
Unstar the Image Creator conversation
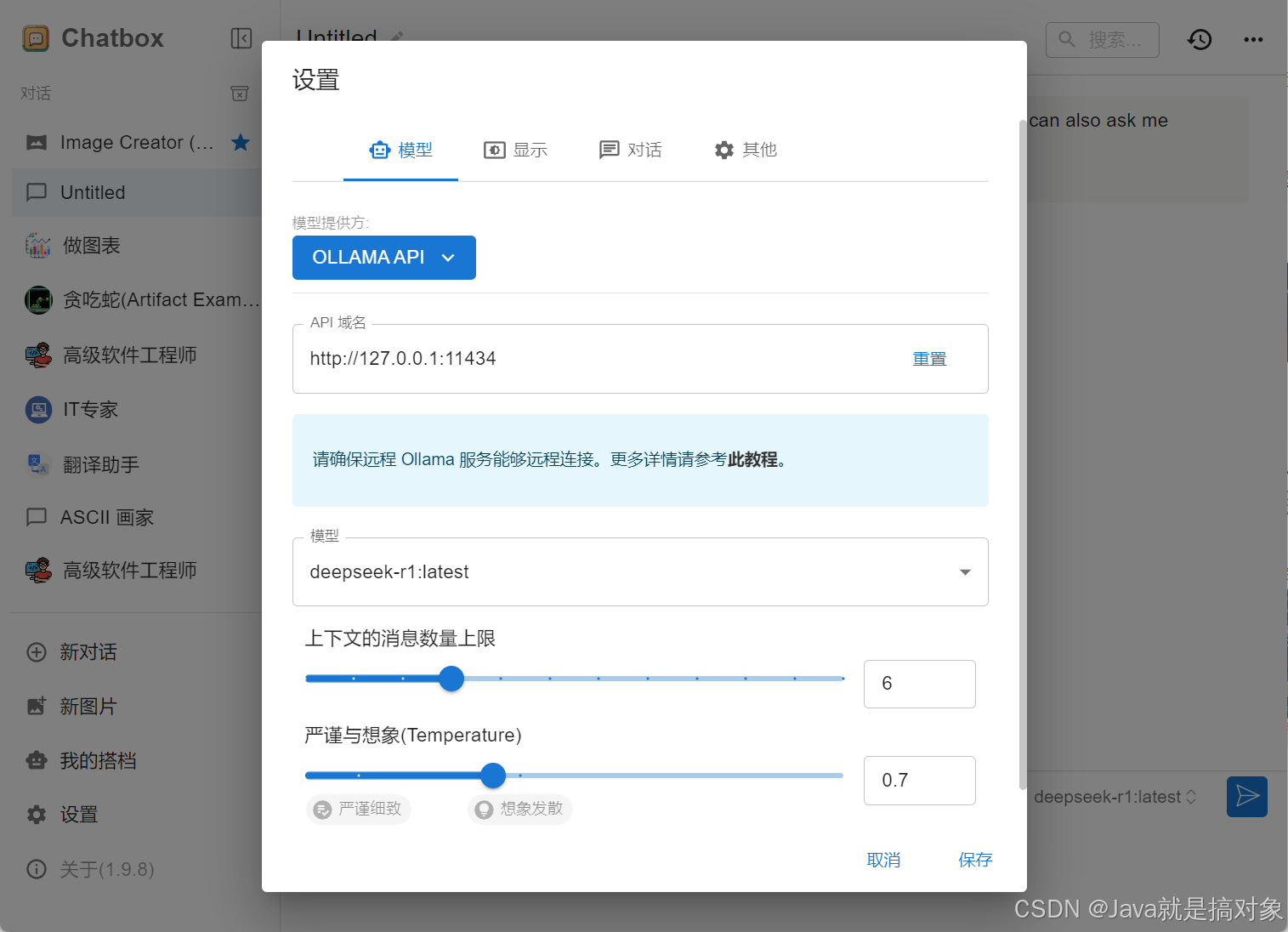tap(241, 142)
